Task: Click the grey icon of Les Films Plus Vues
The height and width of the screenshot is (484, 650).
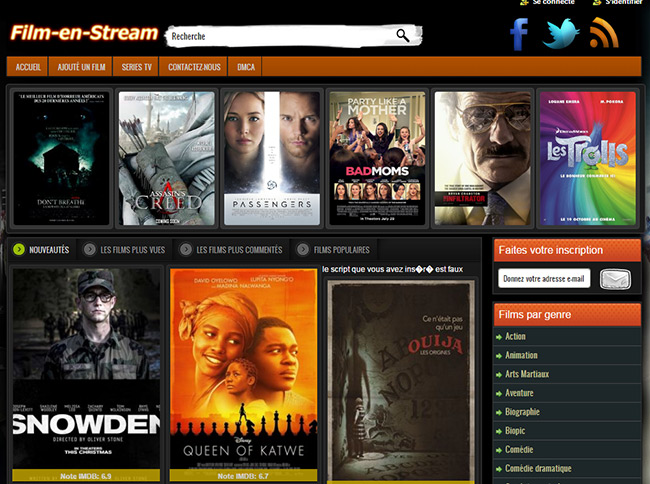Action: 89,249
